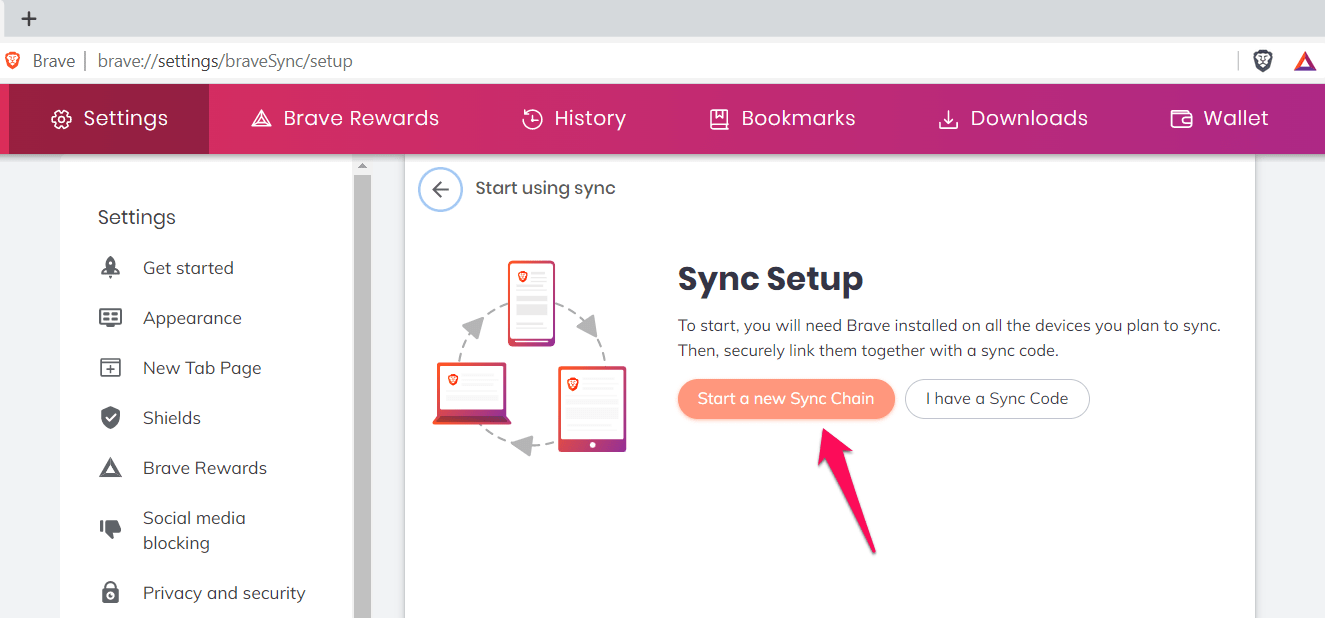This screenshot has width=1325, height=618.
Task: Open Brave Rewards in the settings sidebar
Action: [204, 468]
